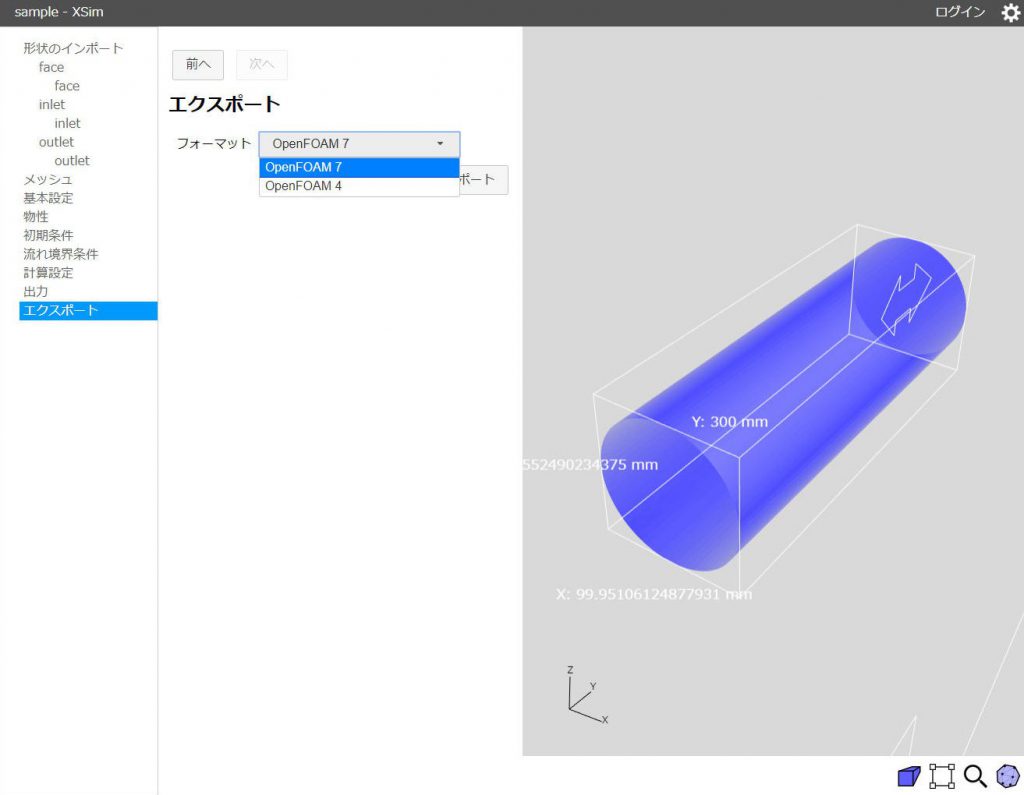
Task: Go to メッシュ section in sidebar
Action: [47, 179]
